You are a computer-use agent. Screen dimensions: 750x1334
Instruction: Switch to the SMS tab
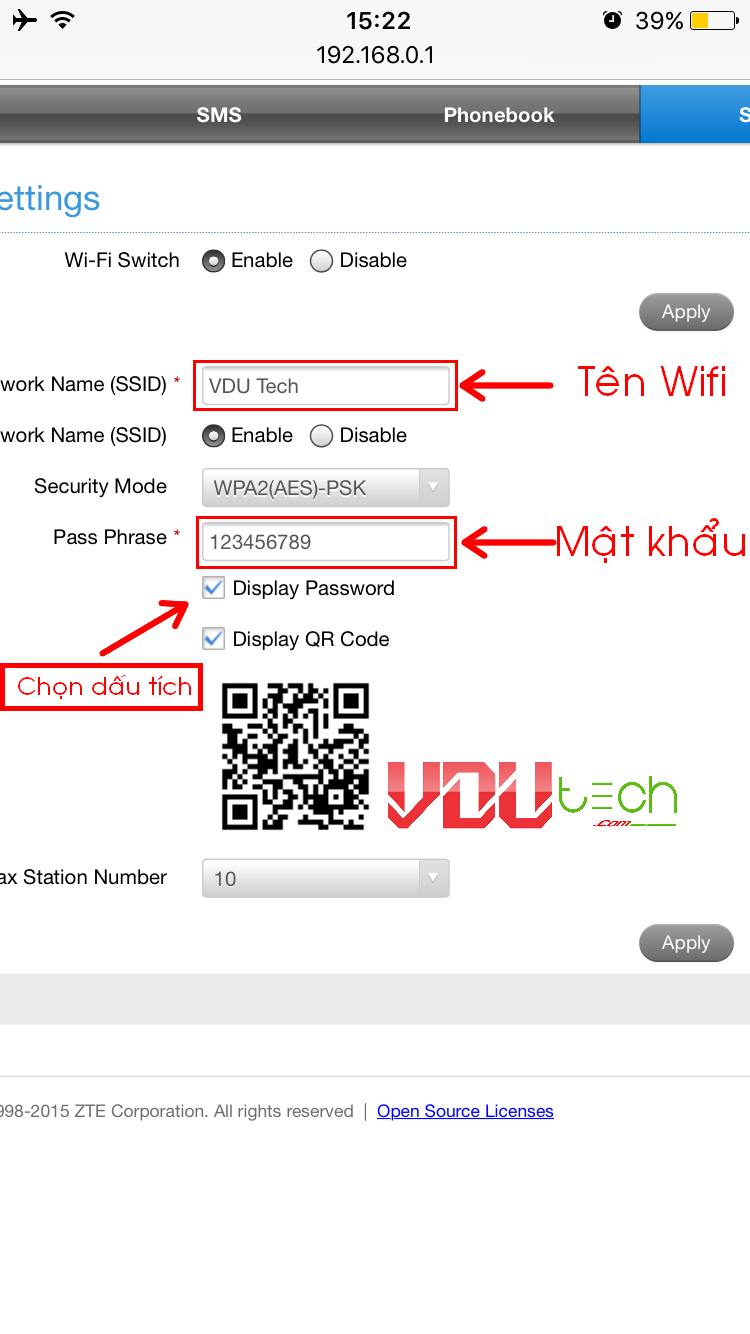pyautogui.click(x=219, y=115)
